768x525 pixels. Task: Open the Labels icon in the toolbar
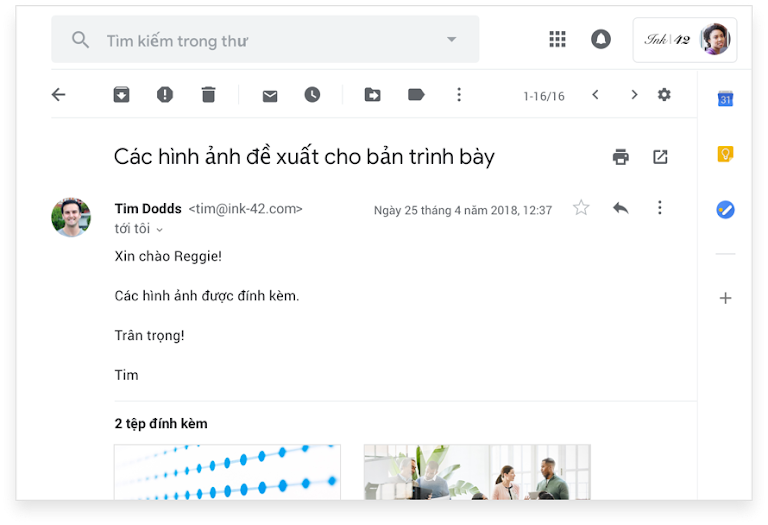tap(416, 95)
